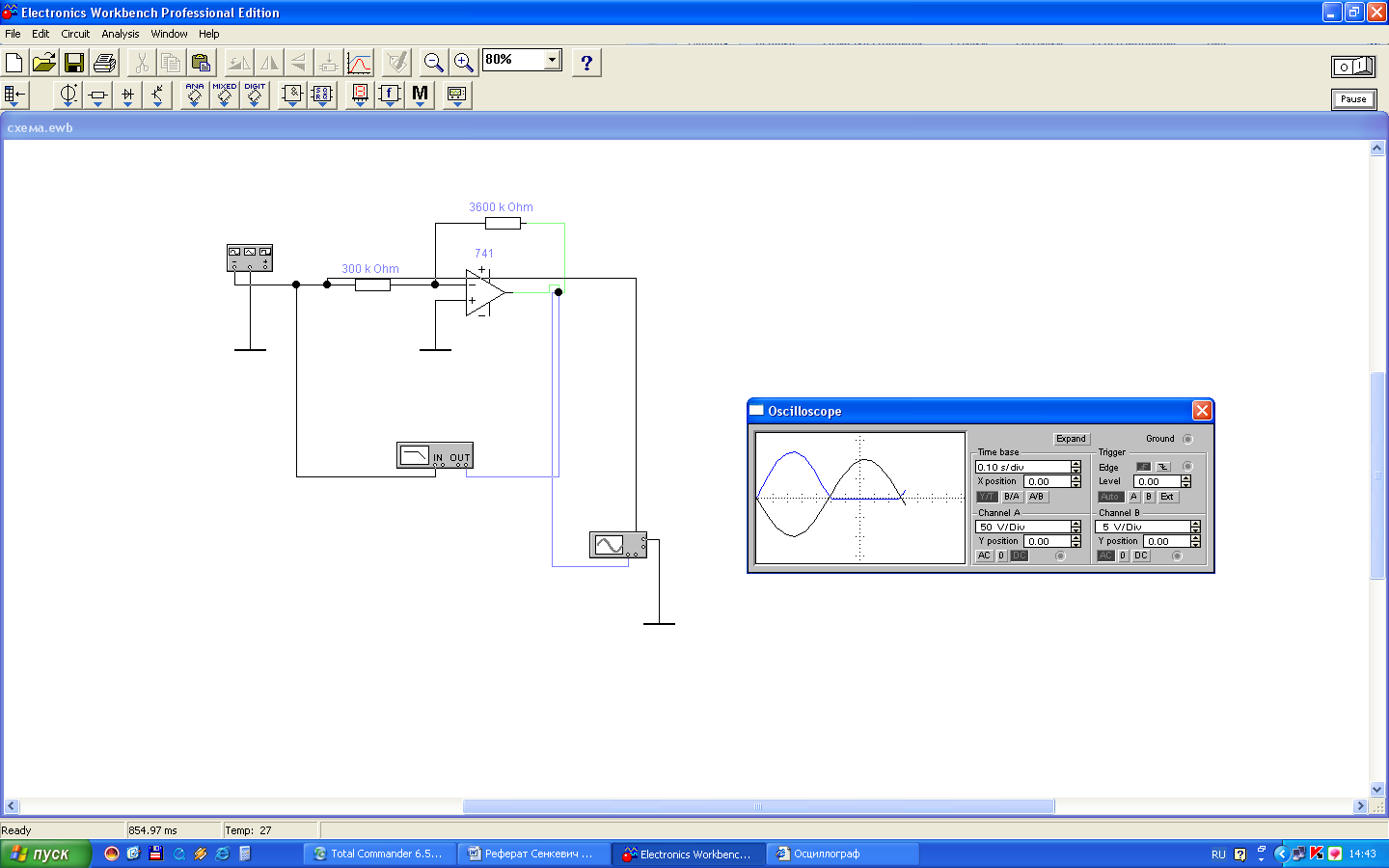1389x868 pixels.
Task: Display analysis graphs toolbar icon
Action: 359,63
